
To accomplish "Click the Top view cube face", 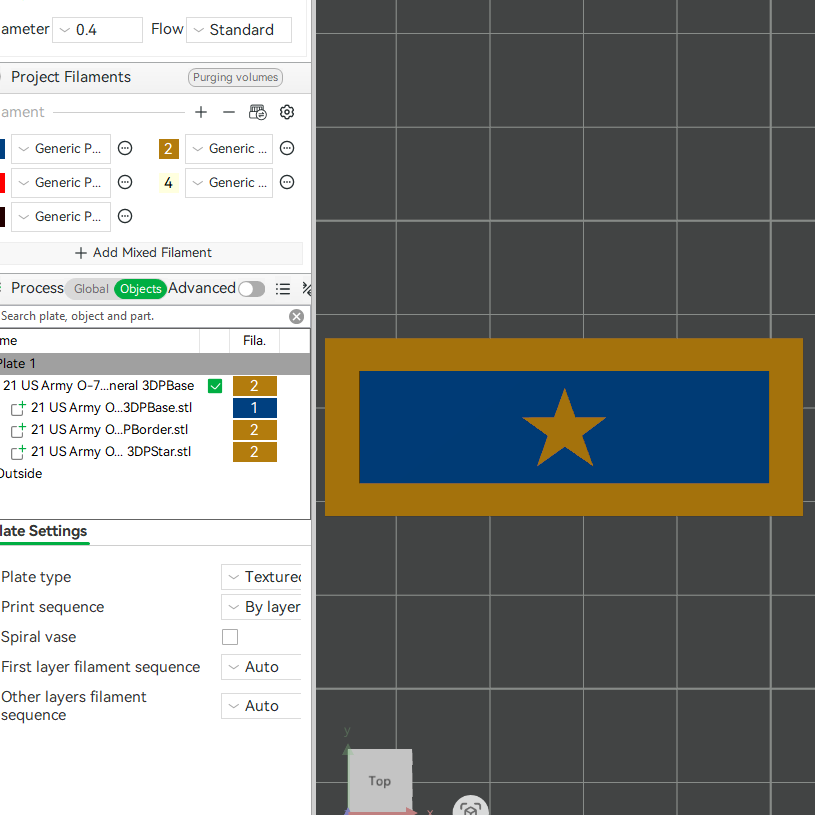I will tap(380, 781).
